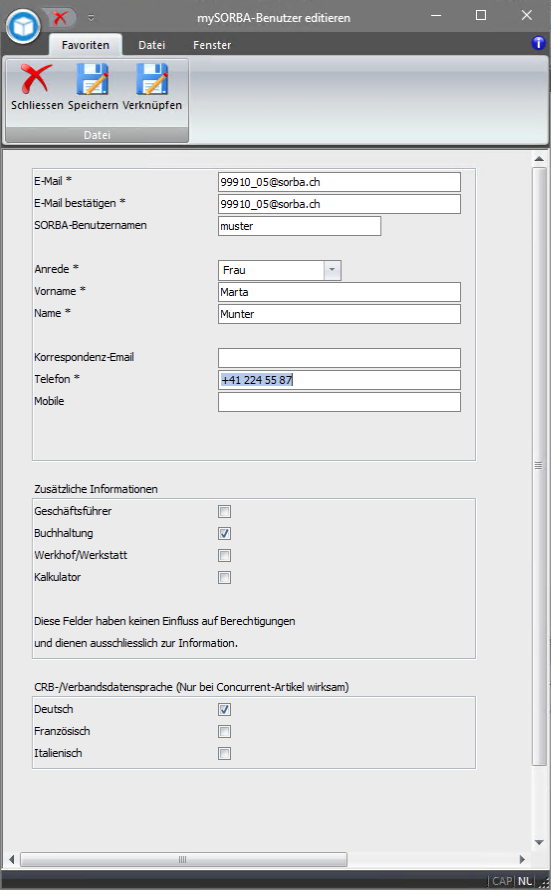Click the vertical scrollbar thumb

[x=539, y=466]
